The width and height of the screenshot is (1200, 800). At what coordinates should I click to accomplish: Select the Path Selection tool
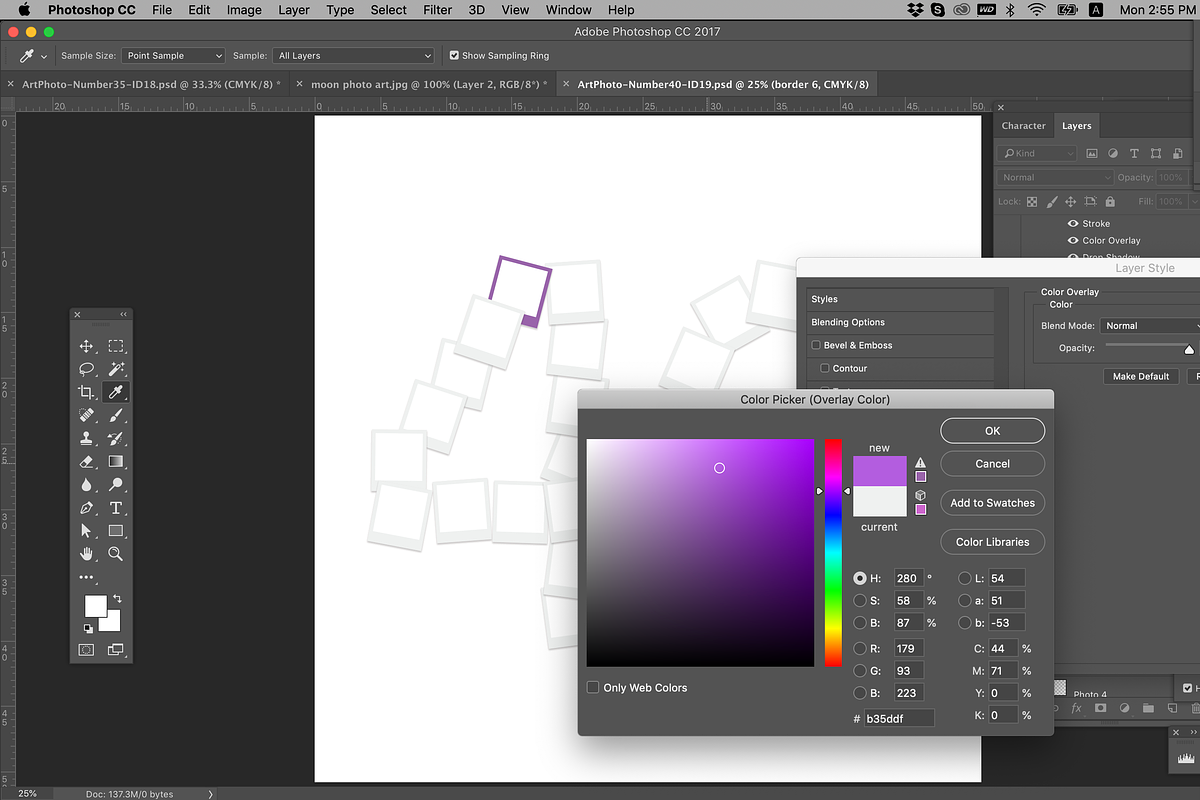pos(87,531)
